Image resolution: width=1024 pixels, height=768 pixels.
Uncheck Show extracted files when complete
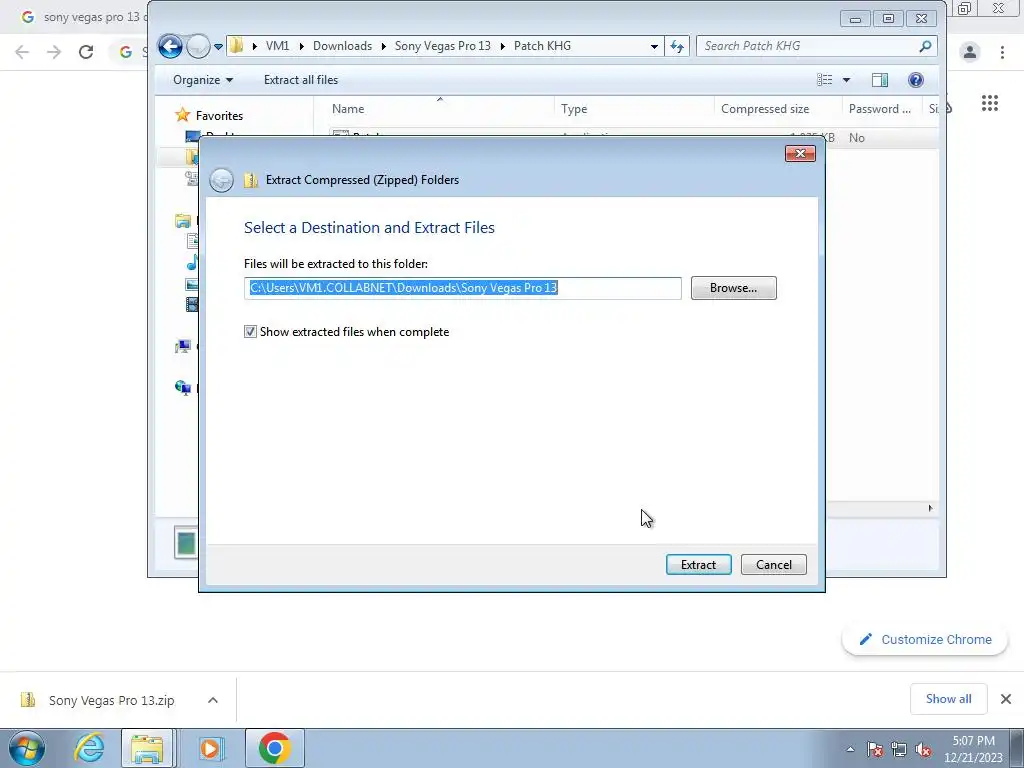point(250,332)
